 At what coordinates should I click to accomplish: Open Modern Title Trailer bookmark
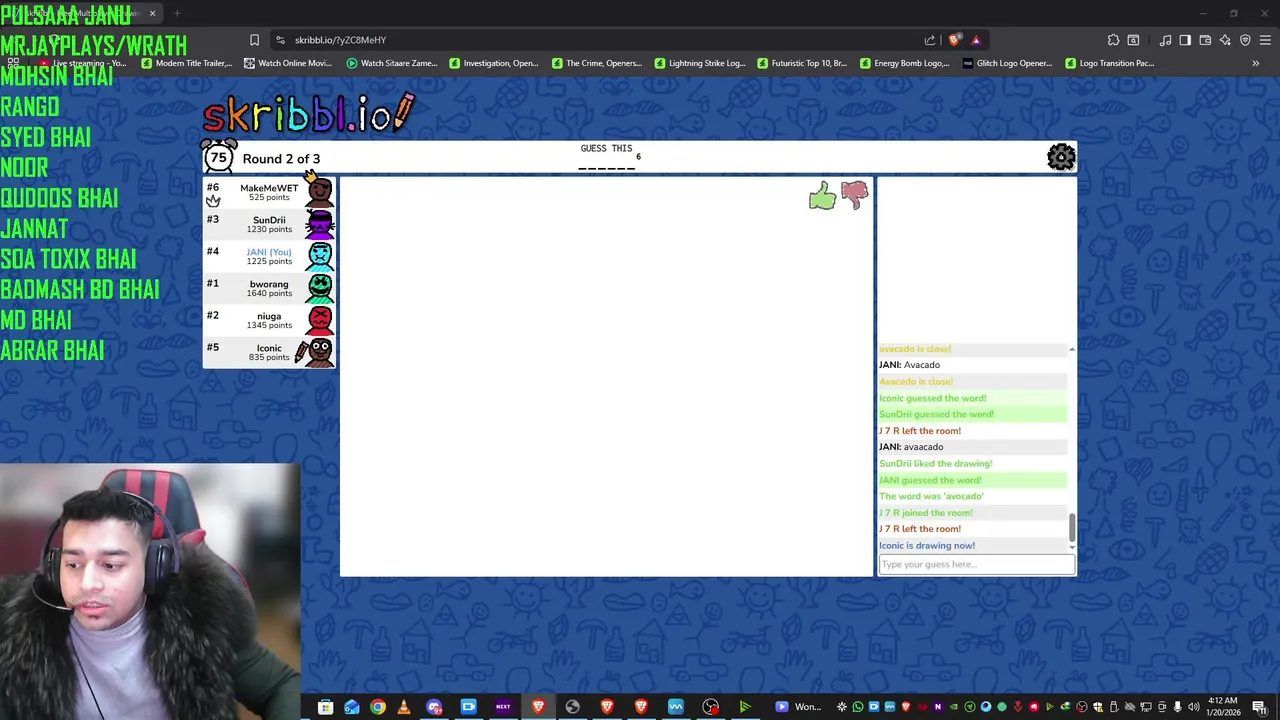(187, 63)
